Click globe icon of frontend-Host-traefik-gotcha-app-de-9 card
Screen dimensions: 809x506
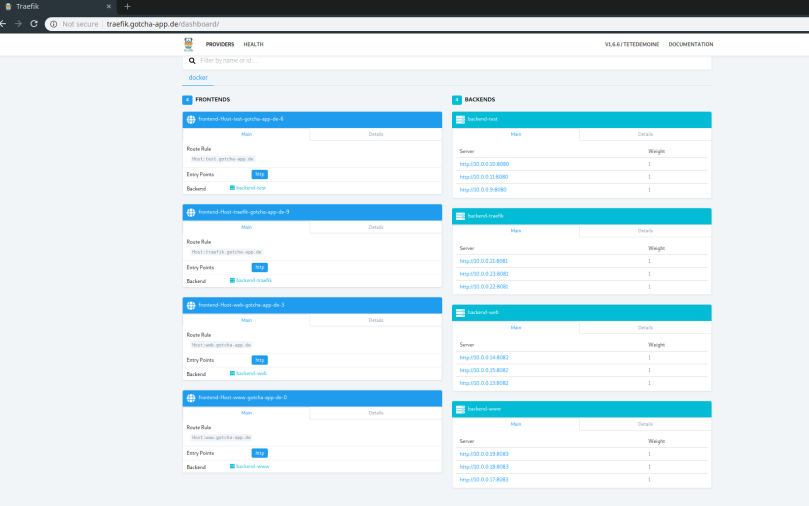coord(191,213)
